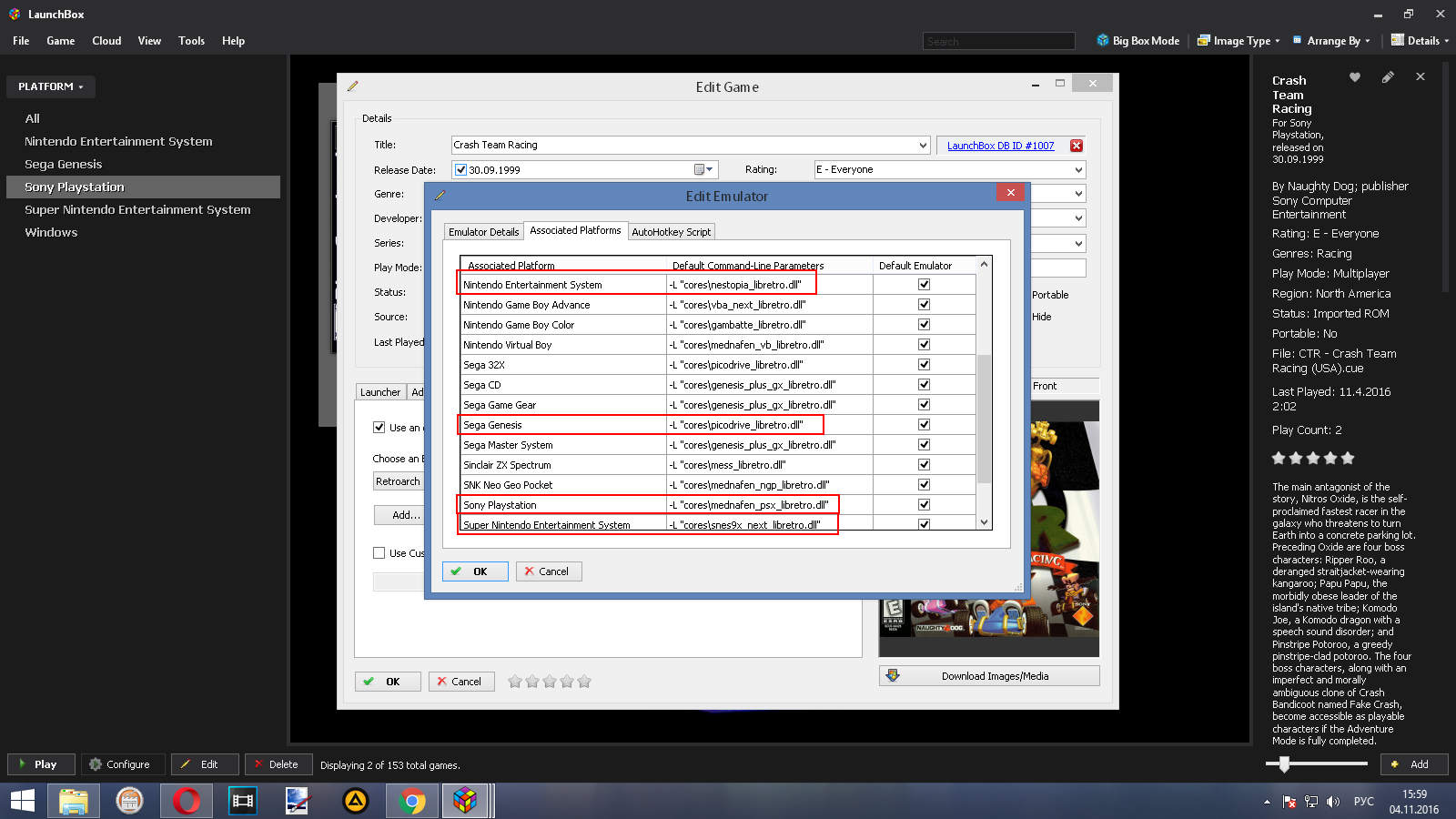Image resolution: width=1456 pixels, height=819 pixels.
Task: Toggle default emulator for Nintendo Entertainment System
Action: coord(924,284)
